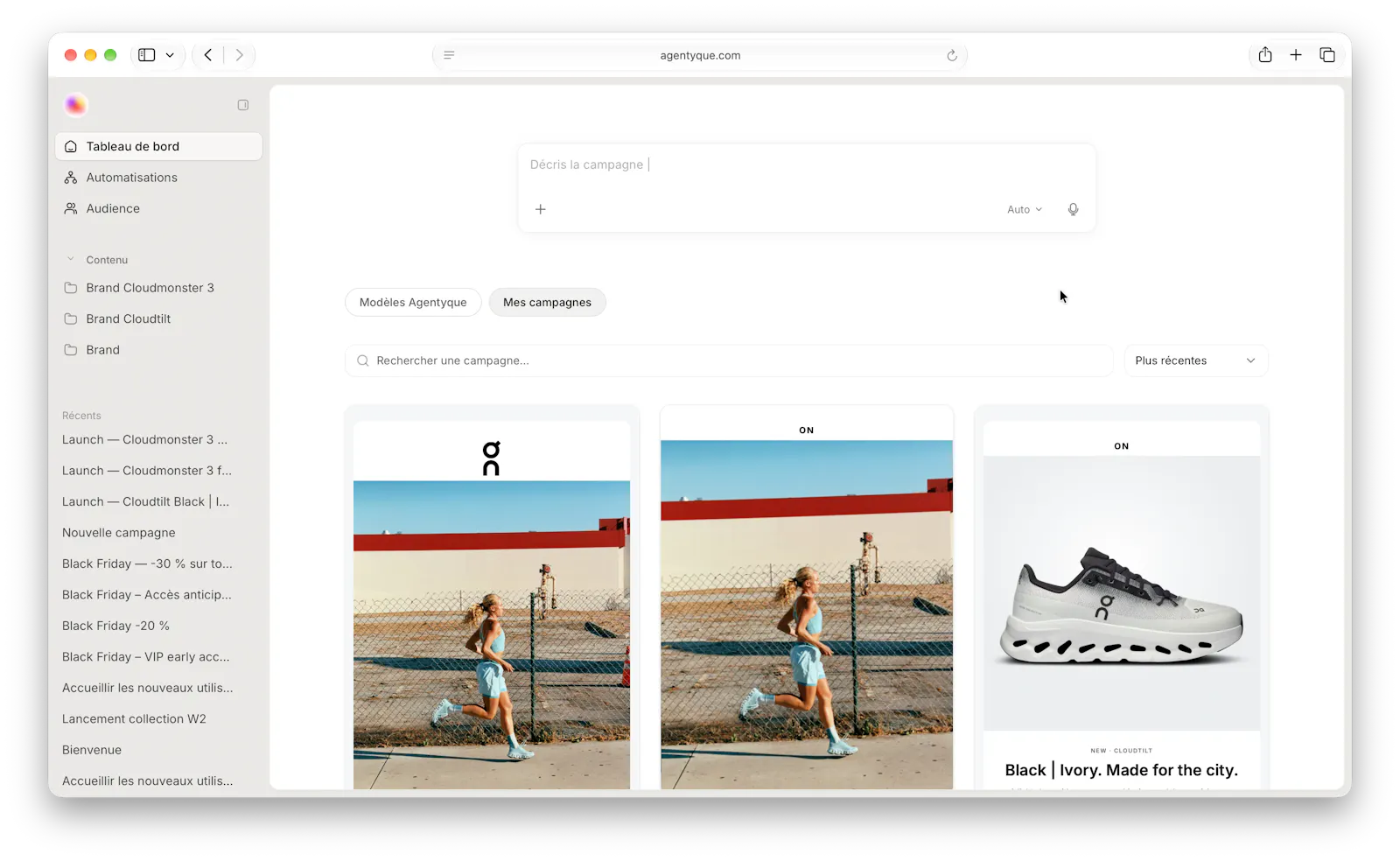Open recent item Lancement collection W2
The image size is (1400, 861).
(x=135, y=719)
